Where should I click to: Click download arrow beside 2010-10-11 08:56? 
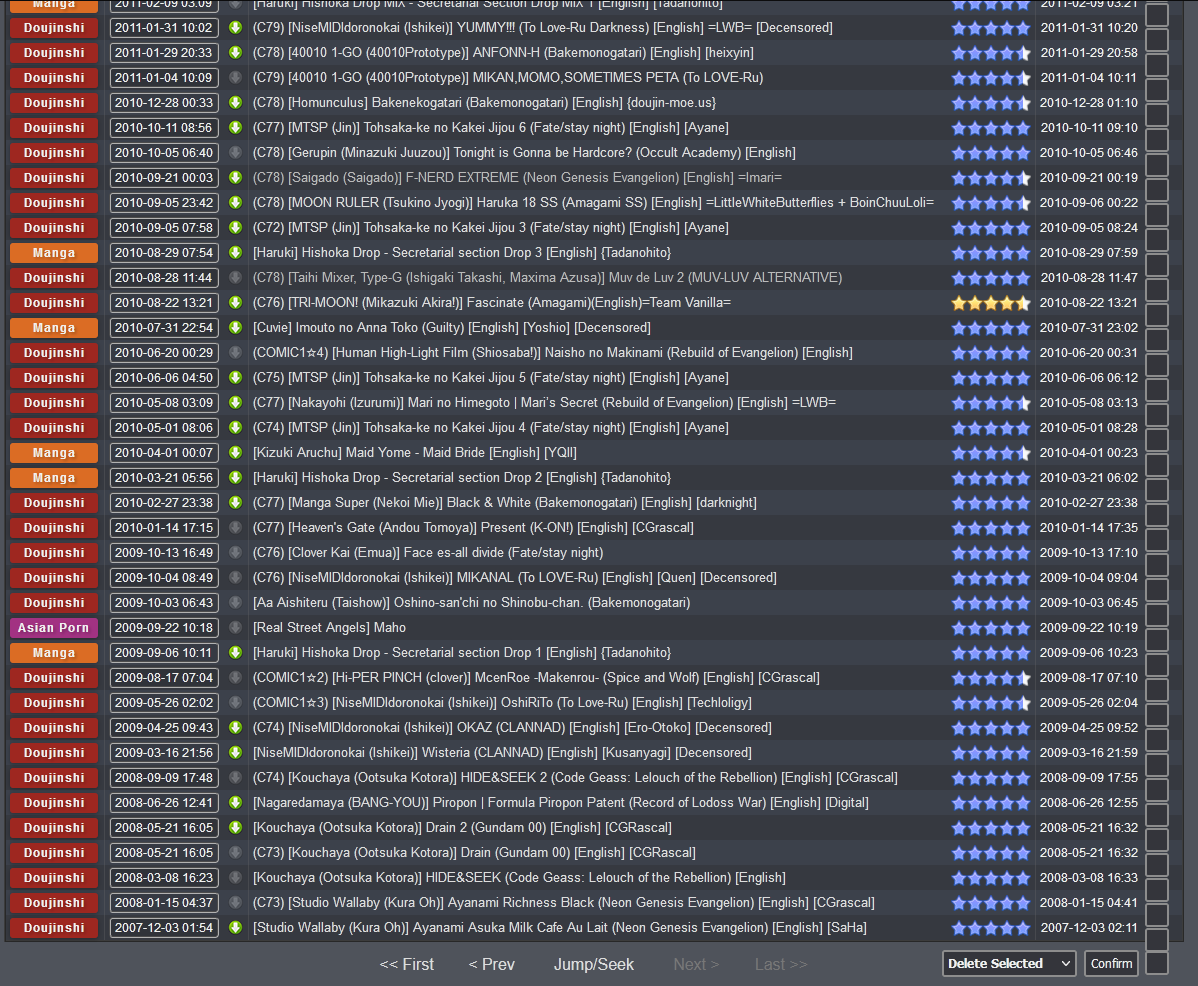click(235, 128)
